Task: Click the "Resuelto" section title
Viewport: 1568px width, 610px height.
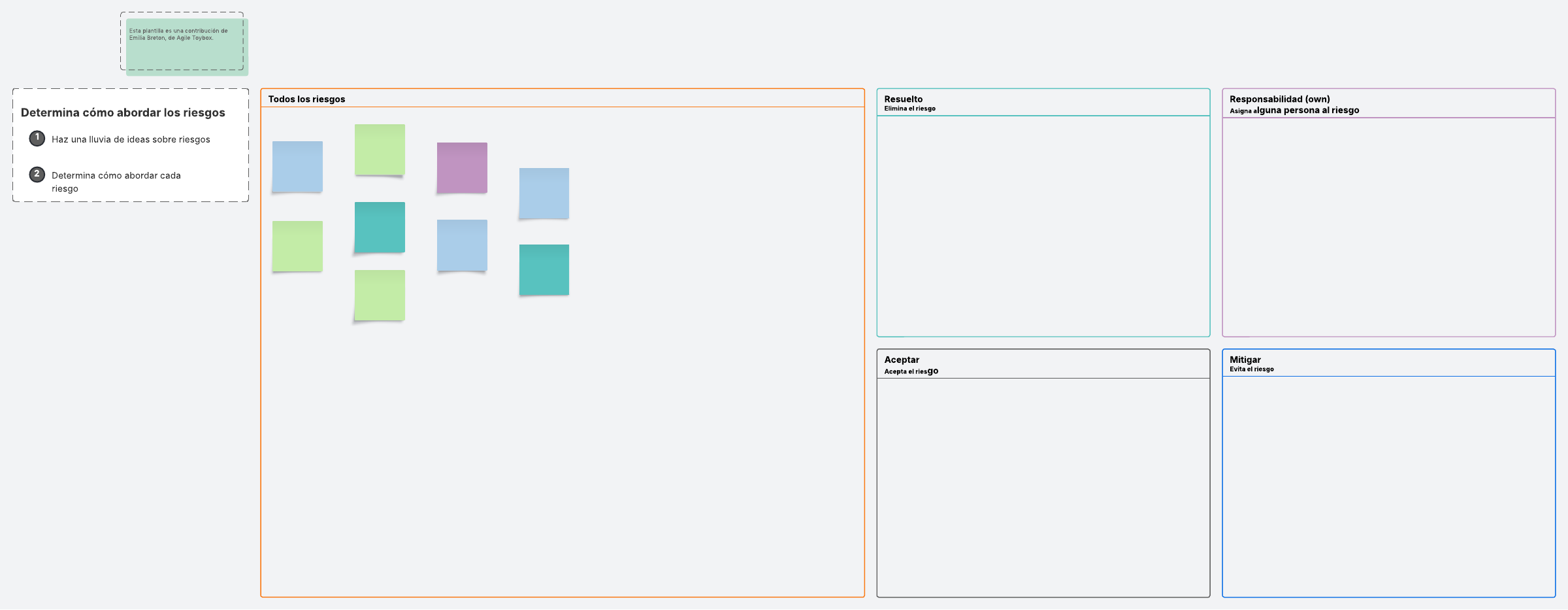Action: 903,99
